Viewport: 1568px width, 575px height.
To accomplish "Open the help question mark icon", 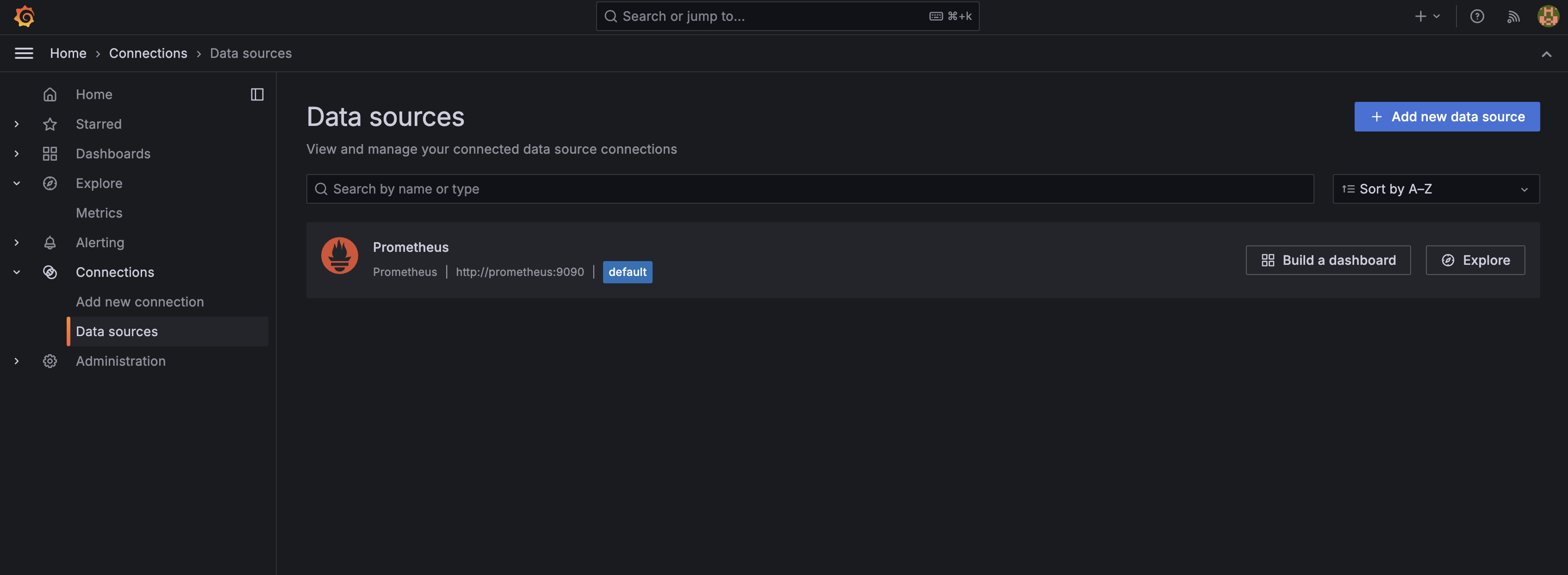I will 1477,17.
